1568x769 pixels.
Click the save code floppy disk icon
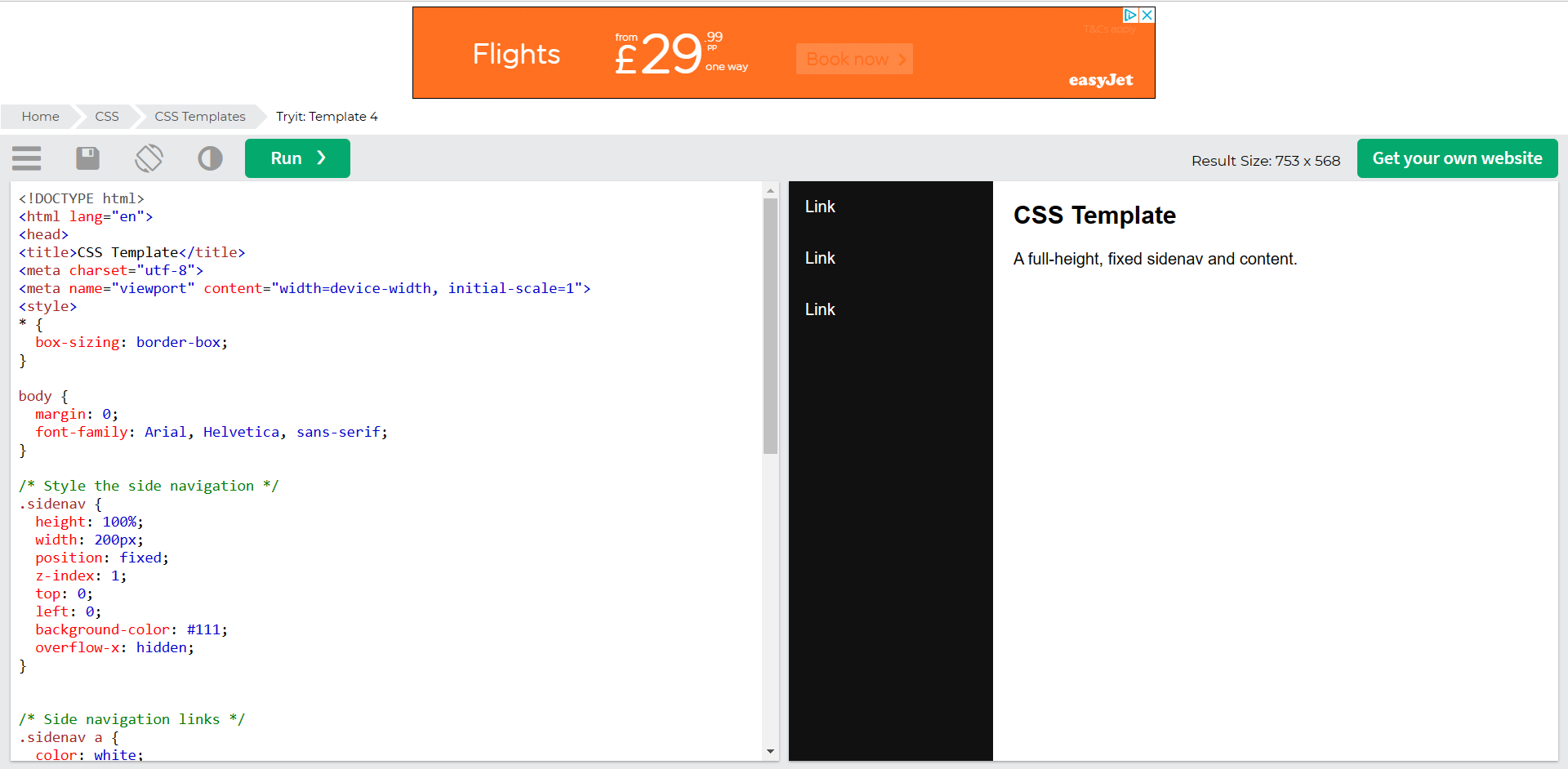click(87, 158)
